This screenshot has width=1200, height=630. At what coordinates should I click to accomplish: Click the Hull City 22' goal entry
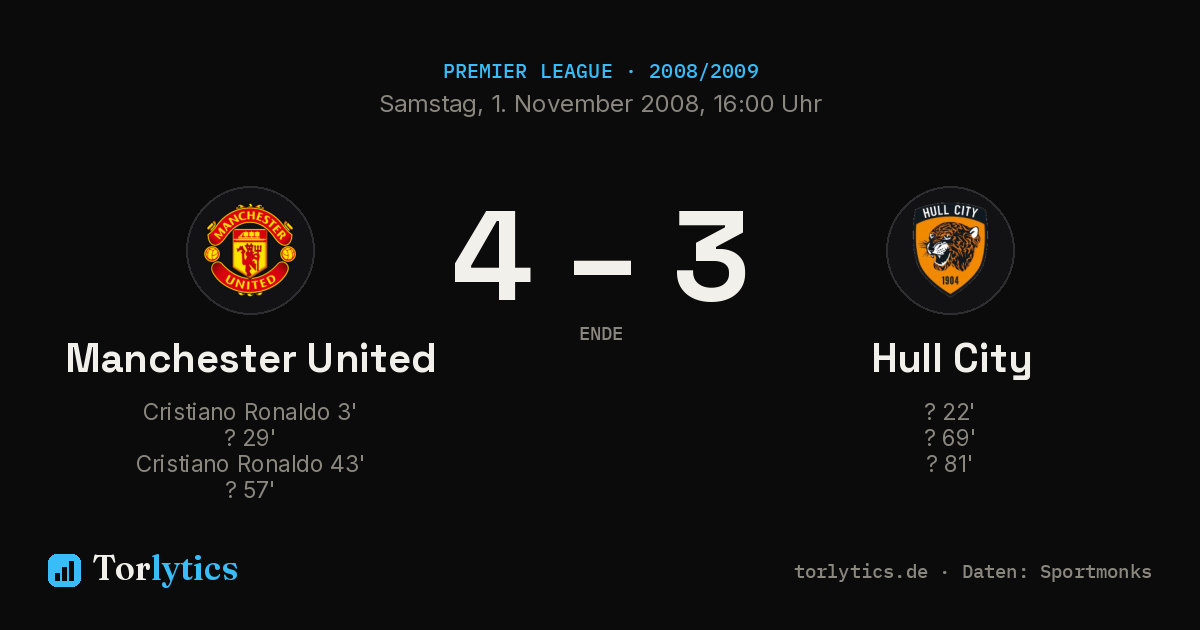[x=950, y=412]
